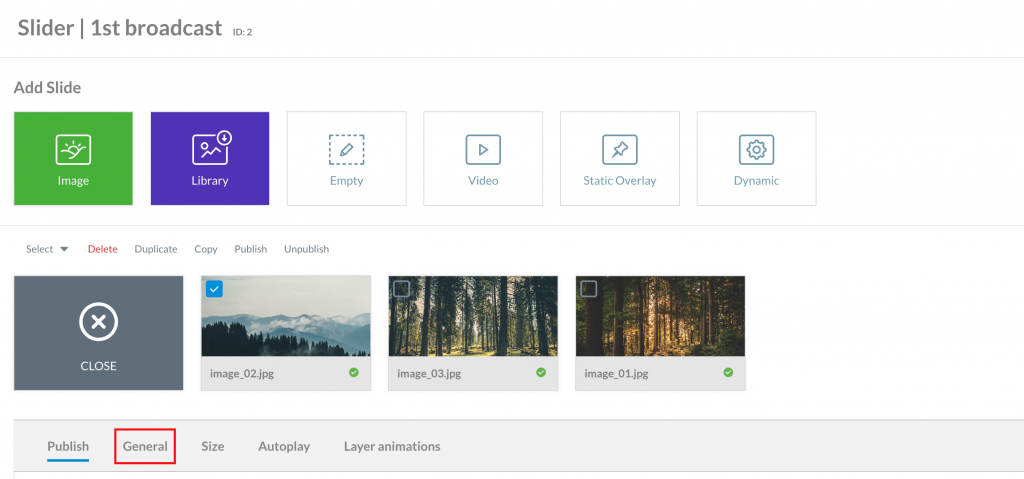Switch to the Publish tab
Viewport: 1024px width, 479px height.
click(x=68, y=446)
